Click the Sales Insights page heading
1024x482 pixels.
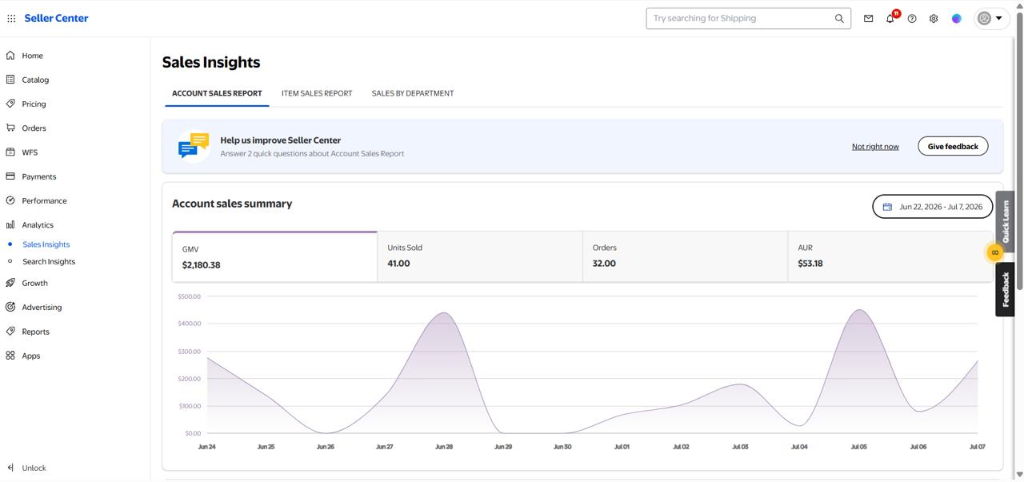click(x=211, y=62)
